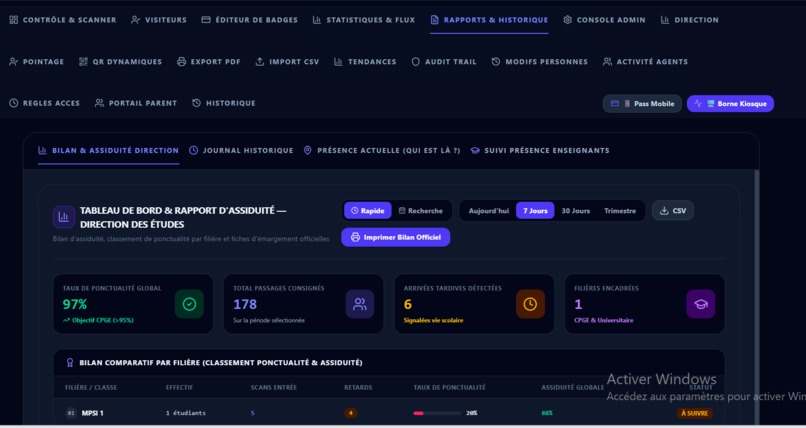Set period to 7 Jours
This screenshot has height=428, width=806.
click(x=535, y=211)
